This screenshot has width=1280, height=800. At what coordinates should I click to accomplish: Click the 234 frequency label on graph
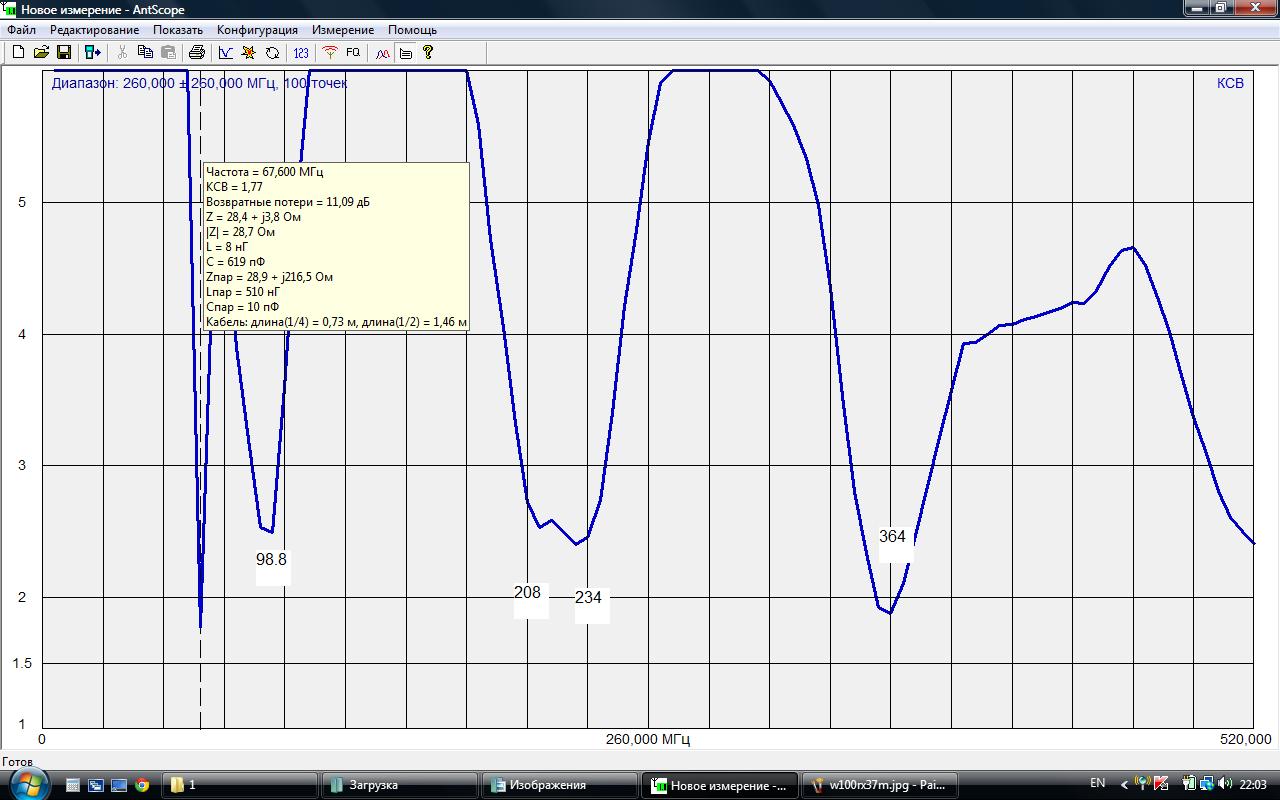589,598
